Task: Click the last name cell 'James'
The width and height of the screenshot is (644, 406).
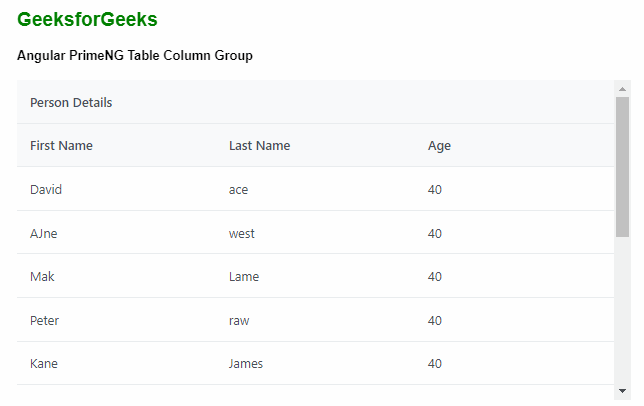Action: click(x=246, y=364)
